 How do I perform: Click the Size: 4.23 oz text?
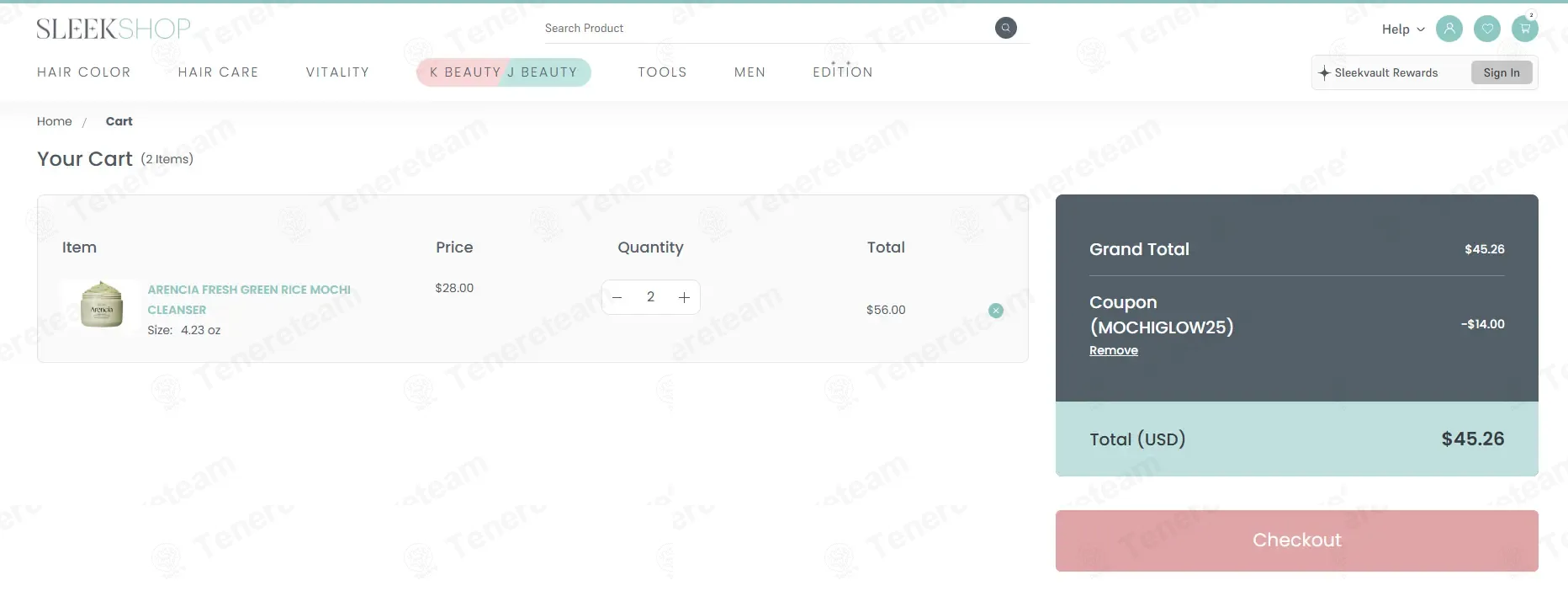point(184,330)
